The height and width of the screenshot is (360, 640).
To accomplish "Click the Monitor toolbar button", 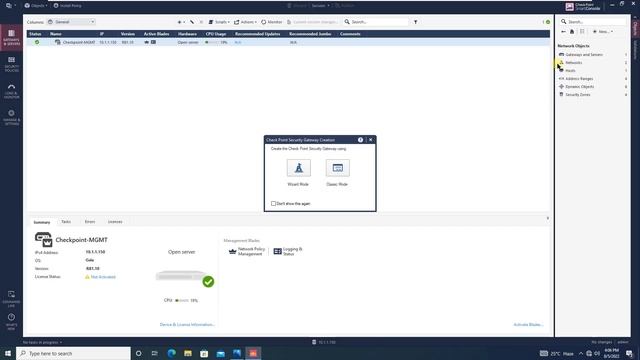I will click(271, 22).
